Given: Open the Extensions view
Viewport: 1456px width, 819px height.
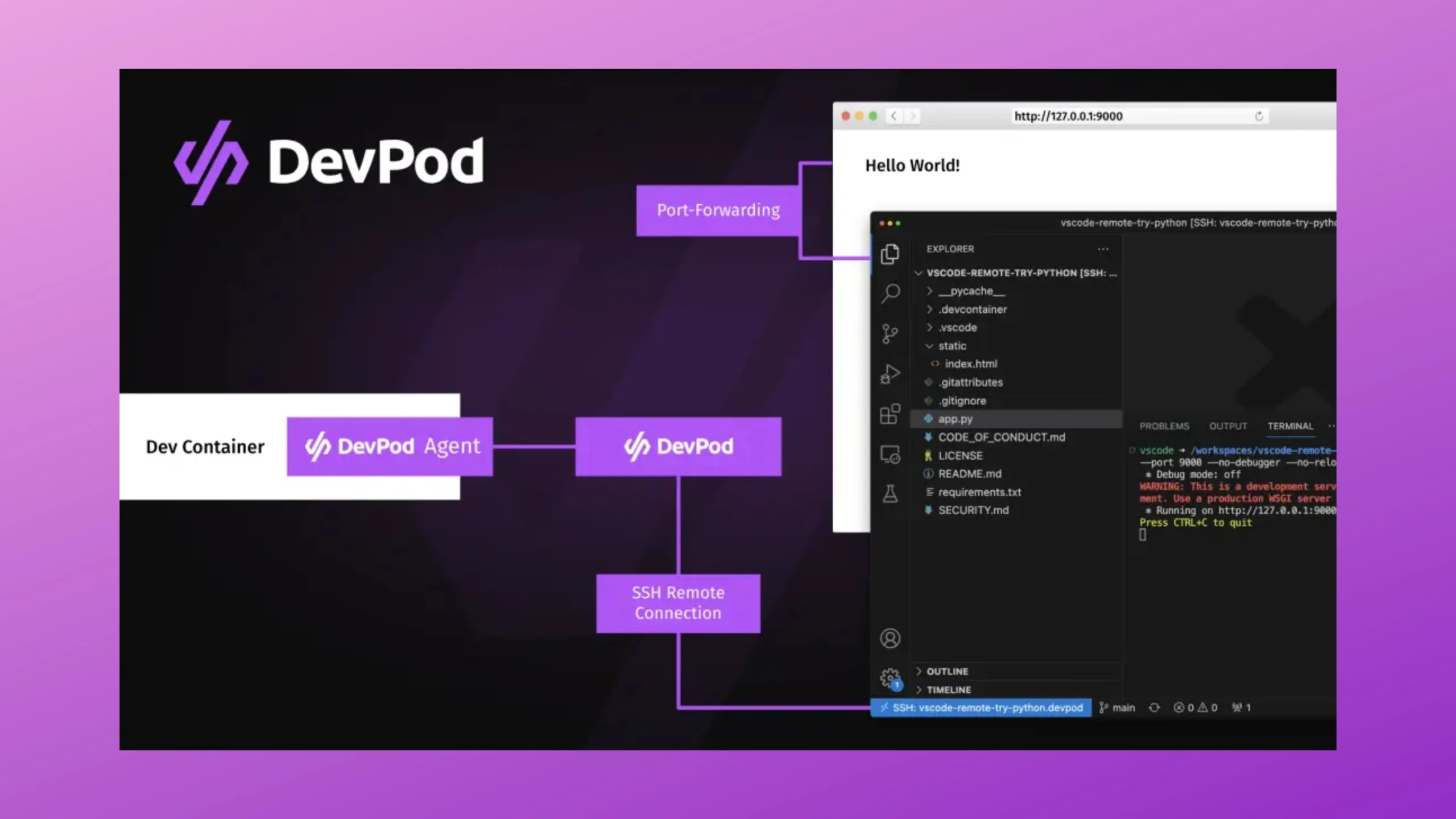Looking at the screenshot, I should tap(890, 414).
